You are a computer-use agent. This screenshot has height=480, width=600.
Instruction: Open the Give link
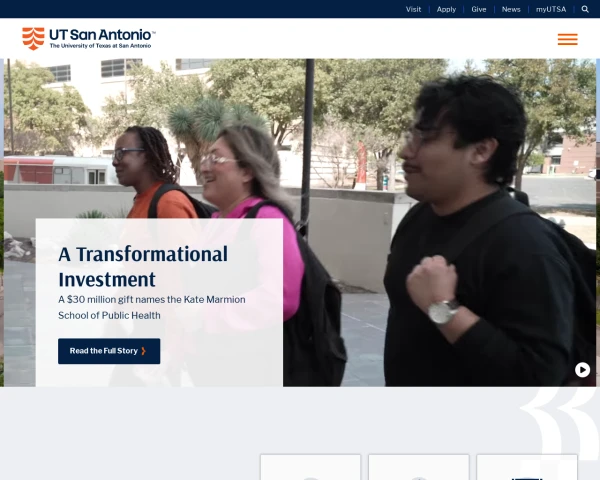point(479,9)
